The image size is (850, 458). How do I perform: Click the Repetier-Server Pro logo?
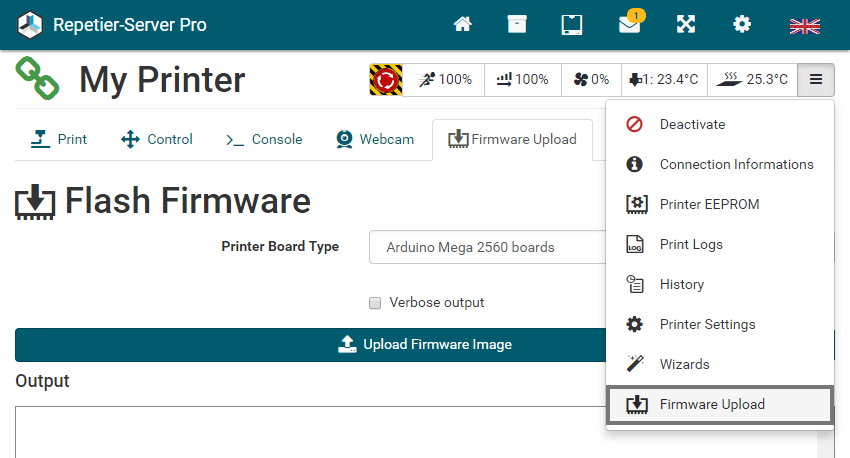tap(30, 25)
